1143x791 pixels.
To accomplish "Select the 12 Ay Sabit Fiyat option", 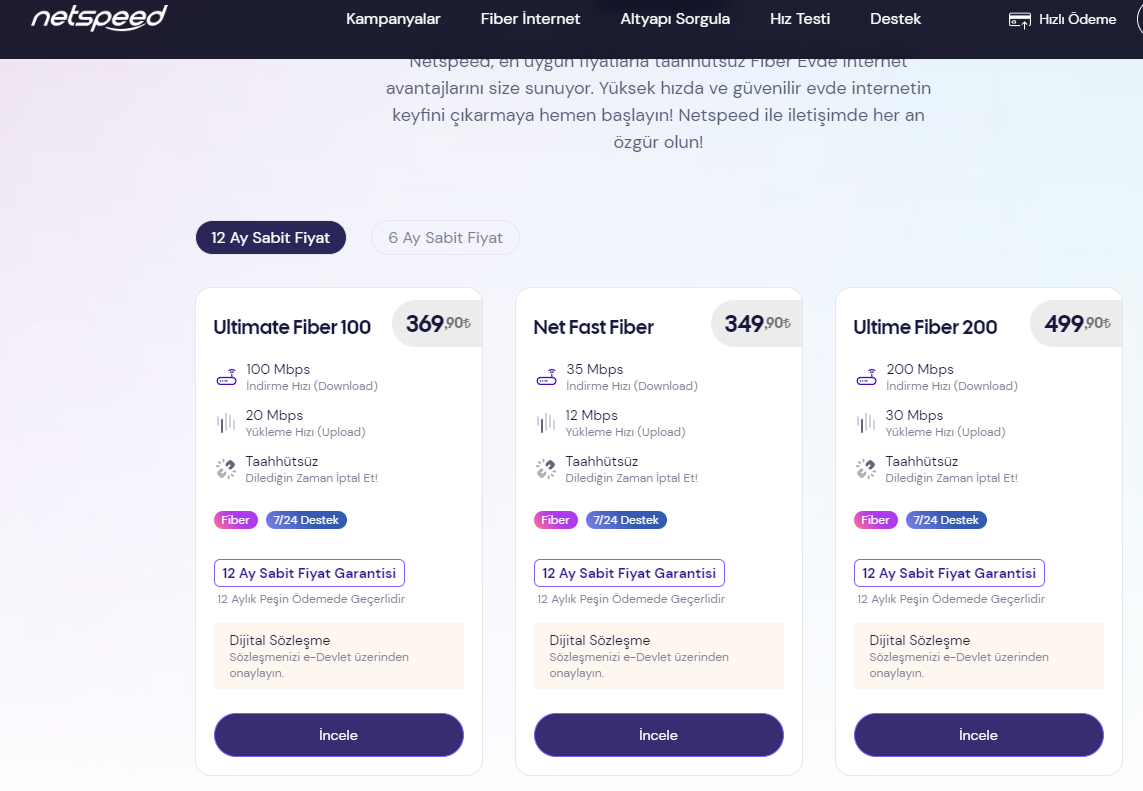I will (x=270, y=238).
